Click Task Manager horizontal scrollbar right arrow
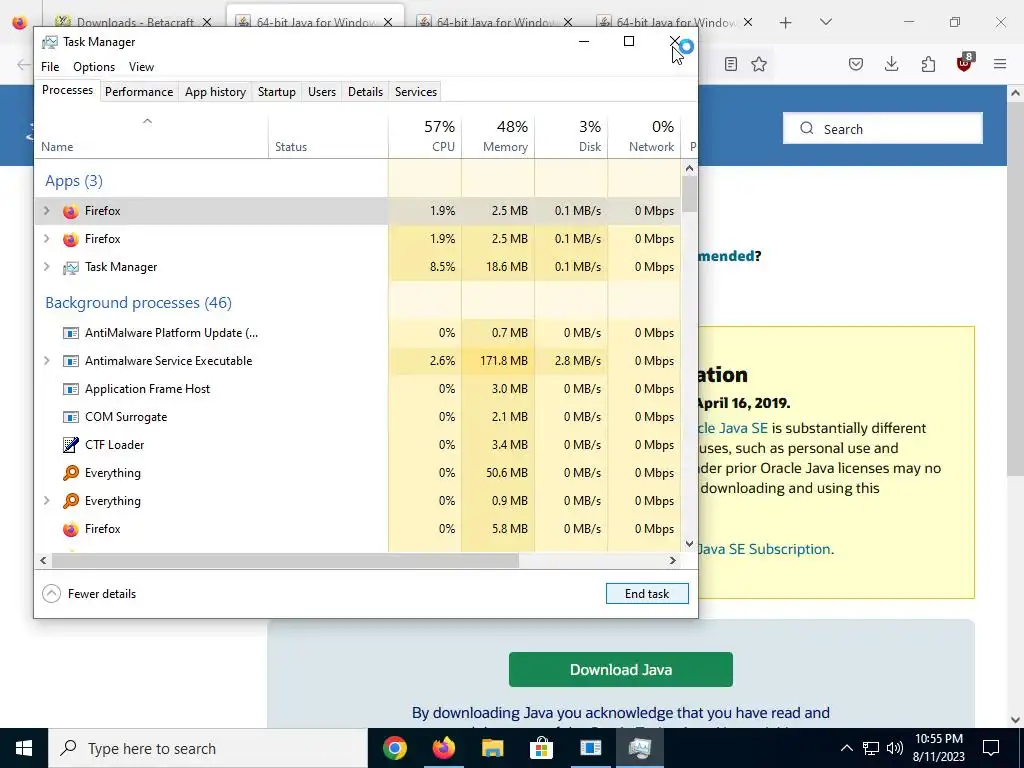Viewport: 1024px width, 768px height. click(x=673, y=560)
